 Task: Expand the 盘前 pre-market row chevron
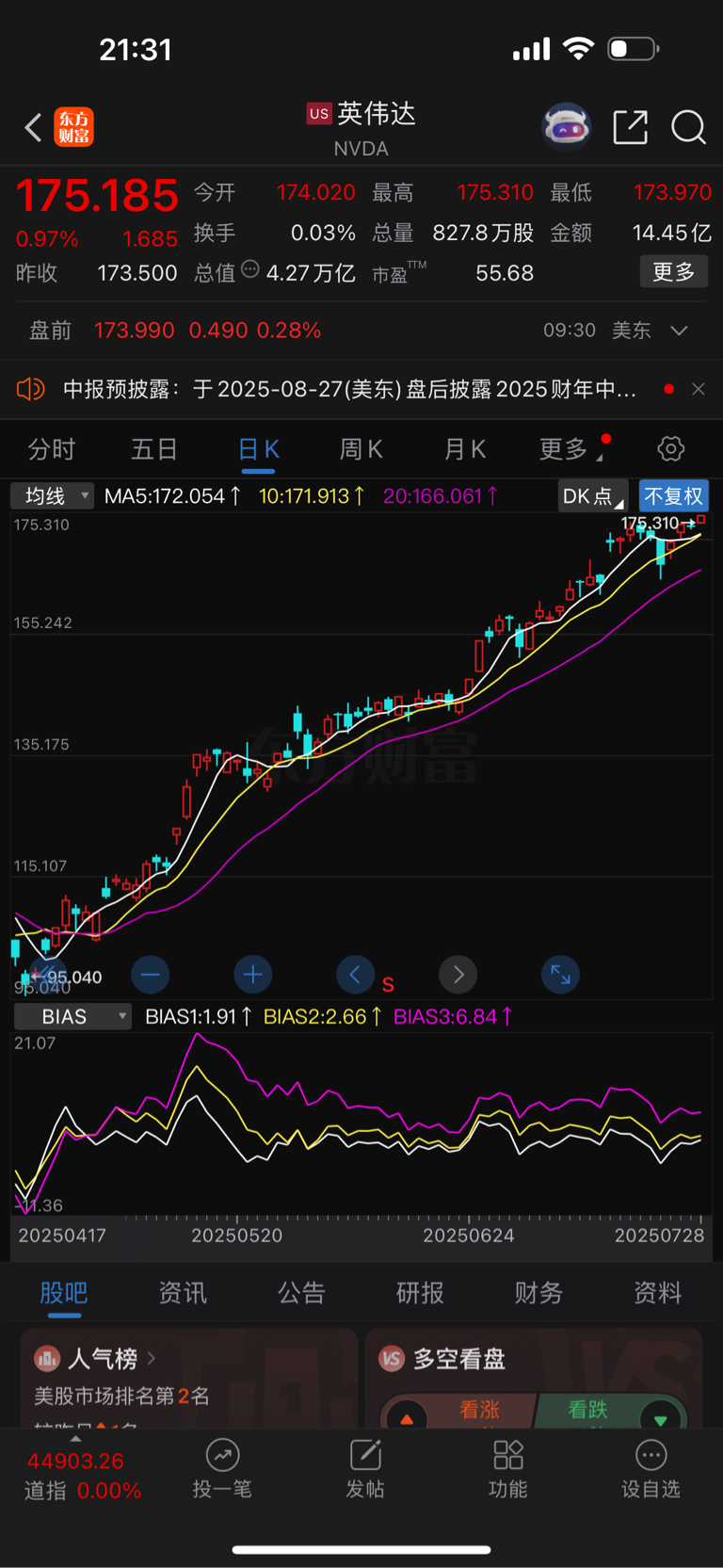679,331
